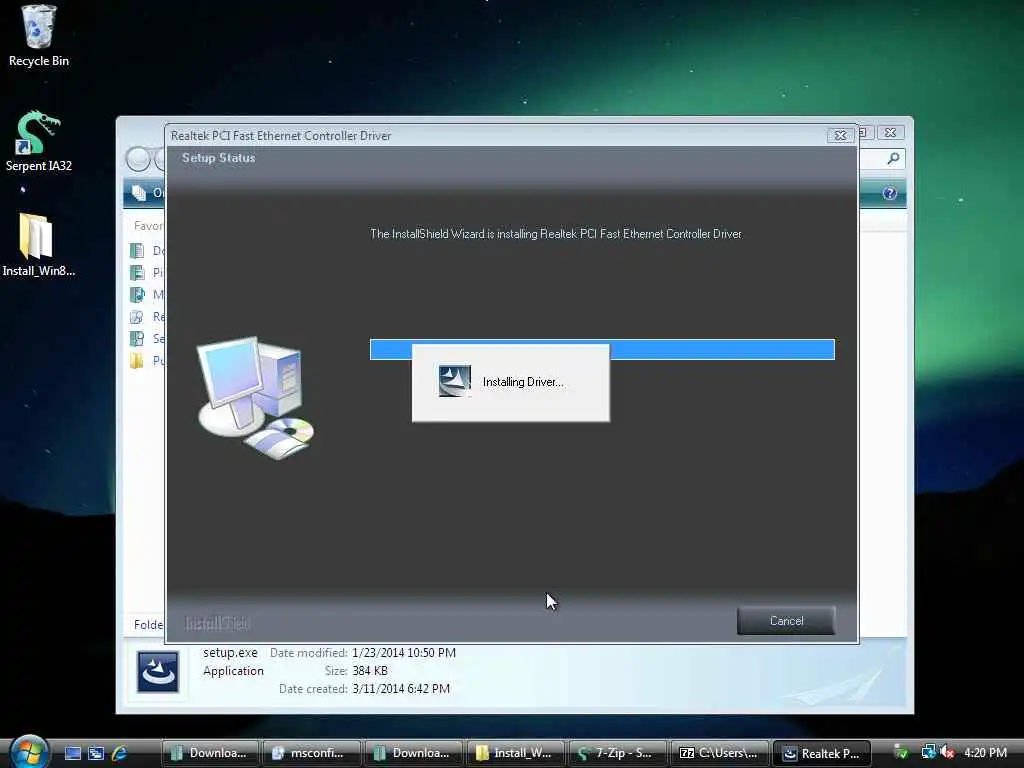Click the safely remove hardware tray icon
Viewport: 1024px width, 768px height.
tap(901, 752)
